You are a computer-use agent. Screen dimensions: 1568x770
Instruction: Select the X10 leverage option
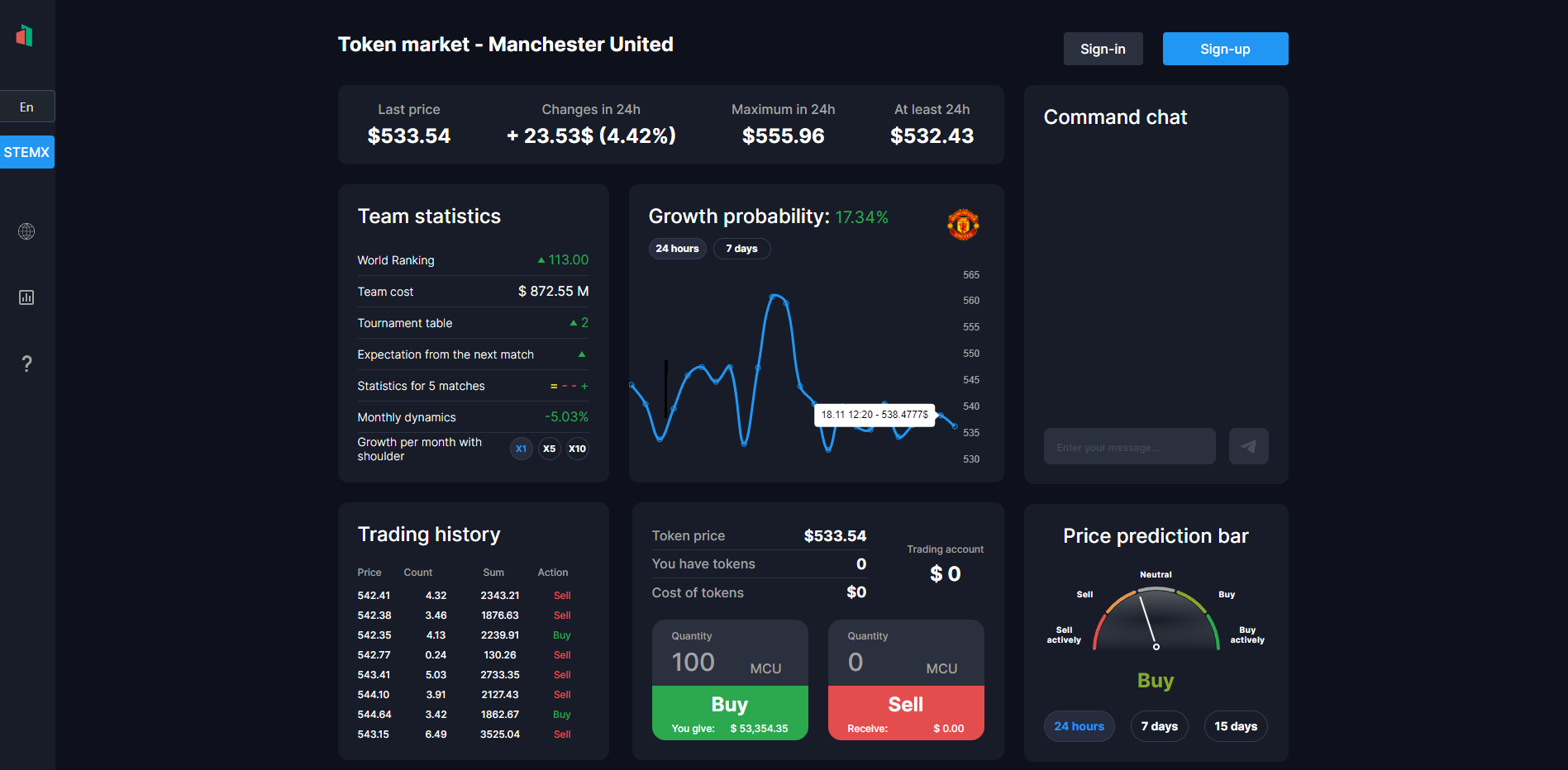[x=577, y=449]
